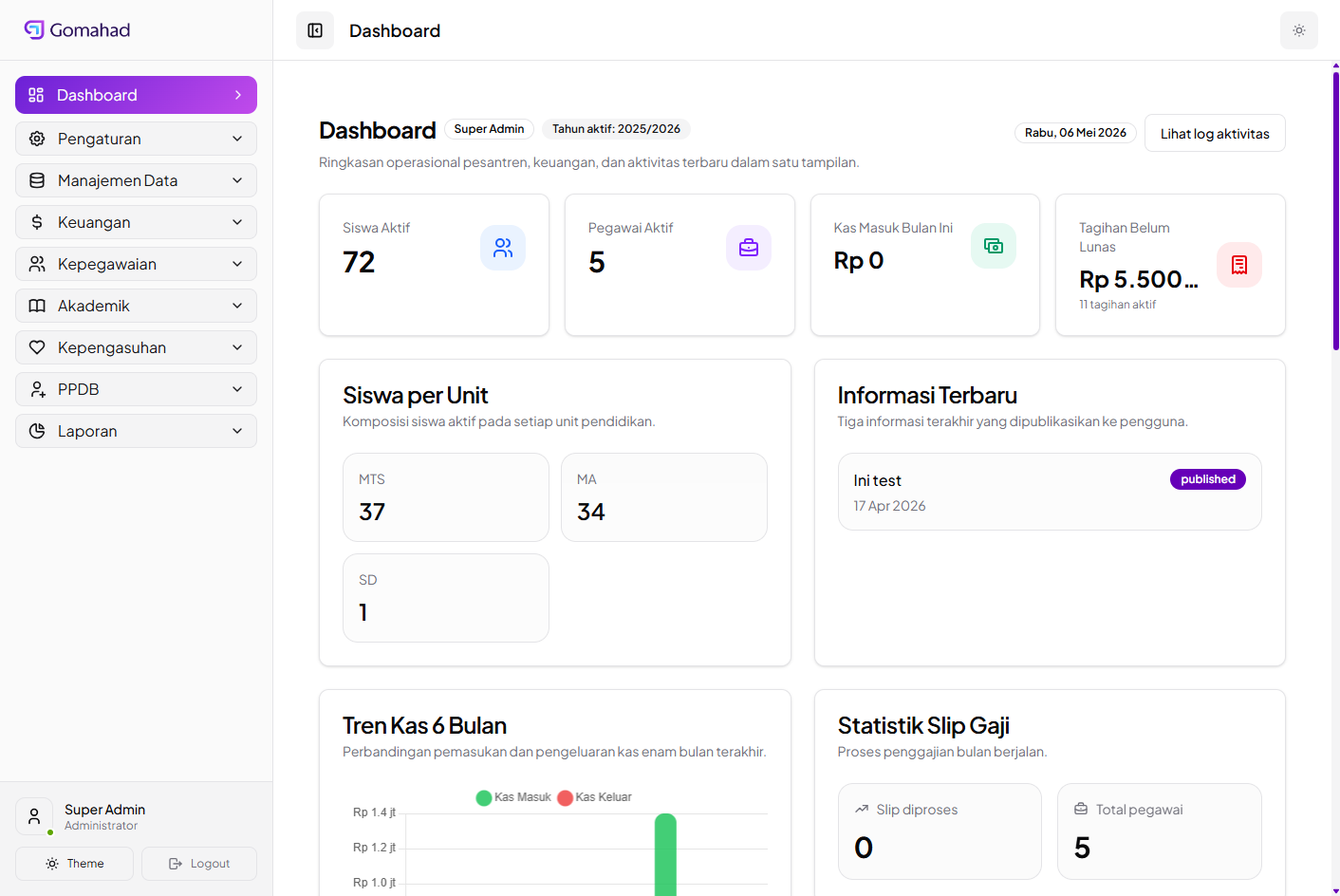
Task: Open Akademik menu label
Action: coord(94,306)
